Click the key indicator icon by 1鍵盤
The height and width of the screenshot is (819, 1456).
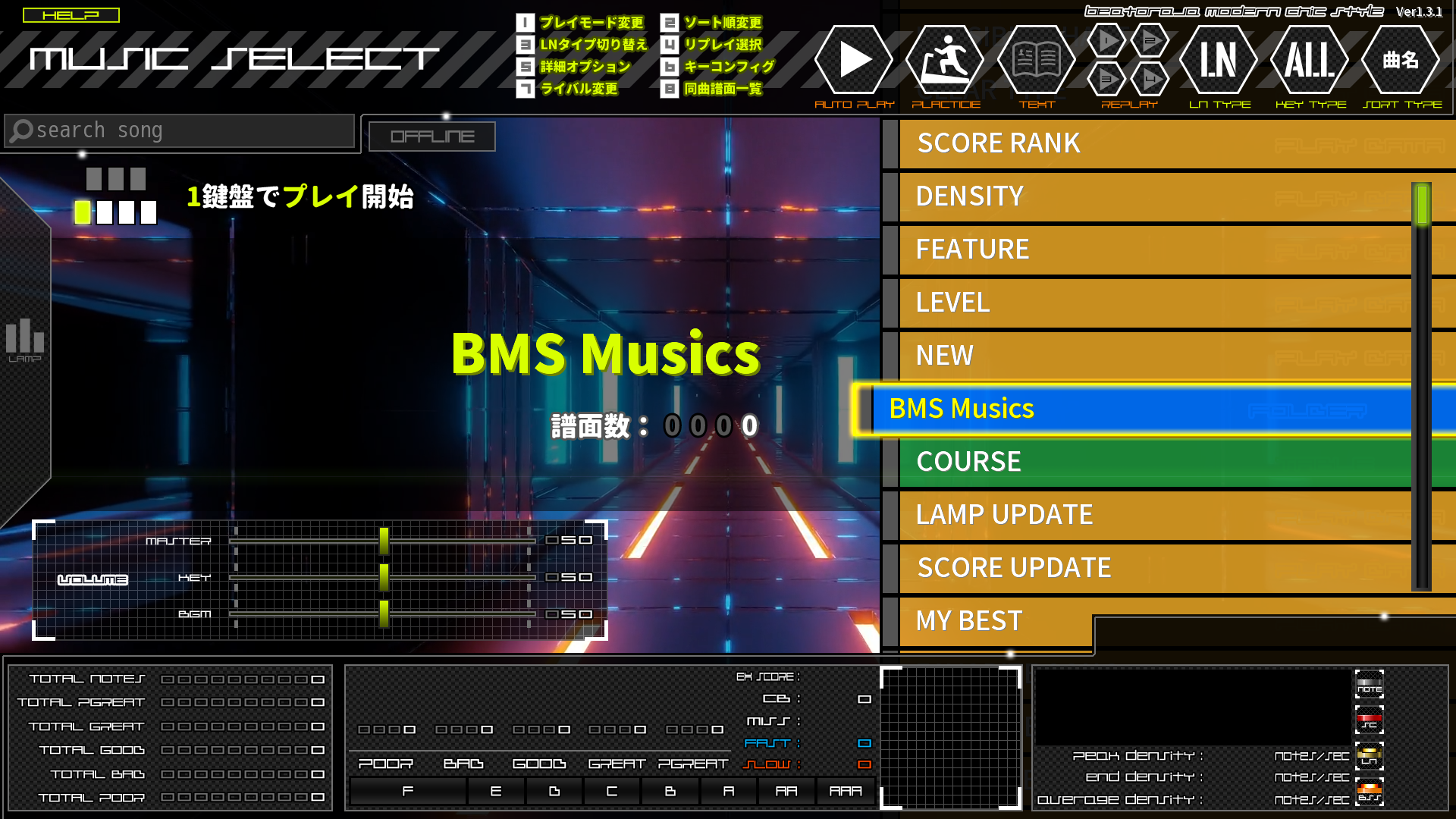pyautogui.click(x=116, y=196)
